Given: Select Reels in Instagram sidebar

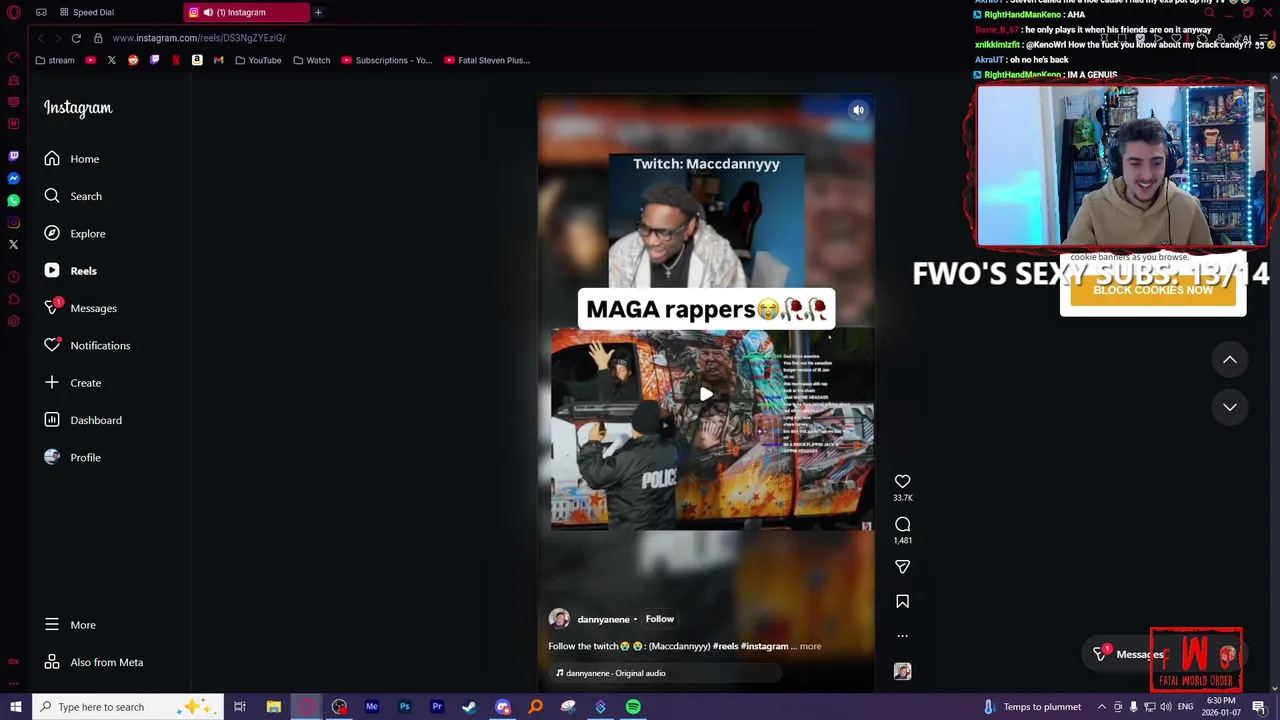Looking at the screenshot, I should pyautogui.click(x=70, y=271).
